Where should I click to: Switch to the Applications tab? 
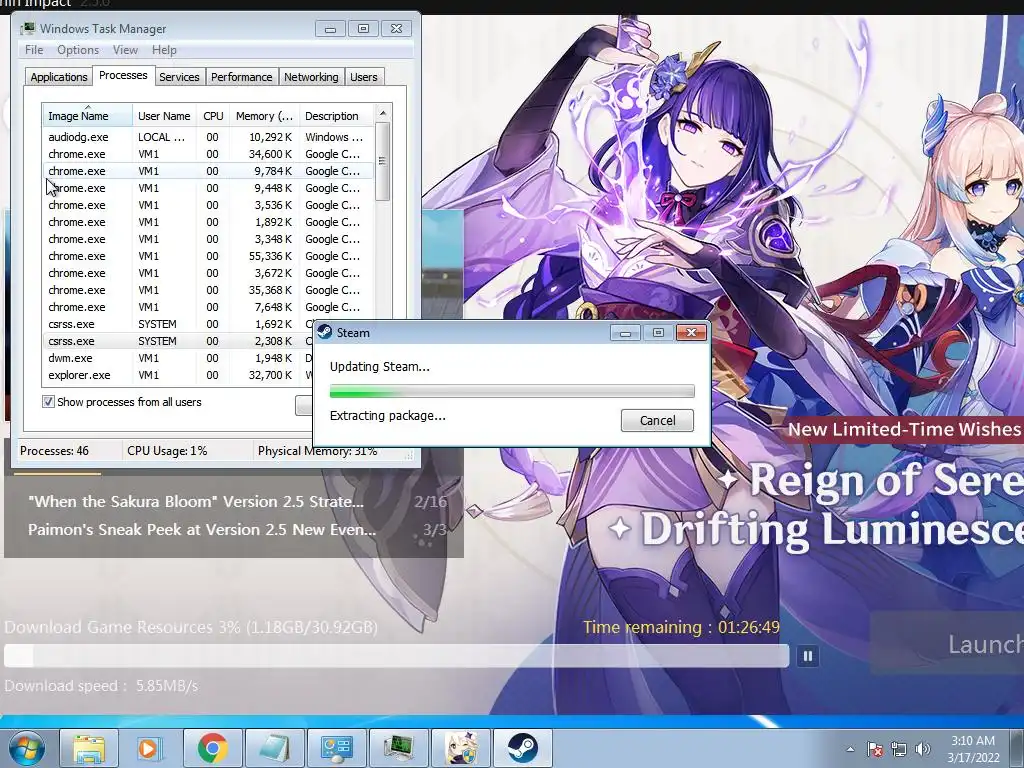pyautogui.click(x=59, y=77)
